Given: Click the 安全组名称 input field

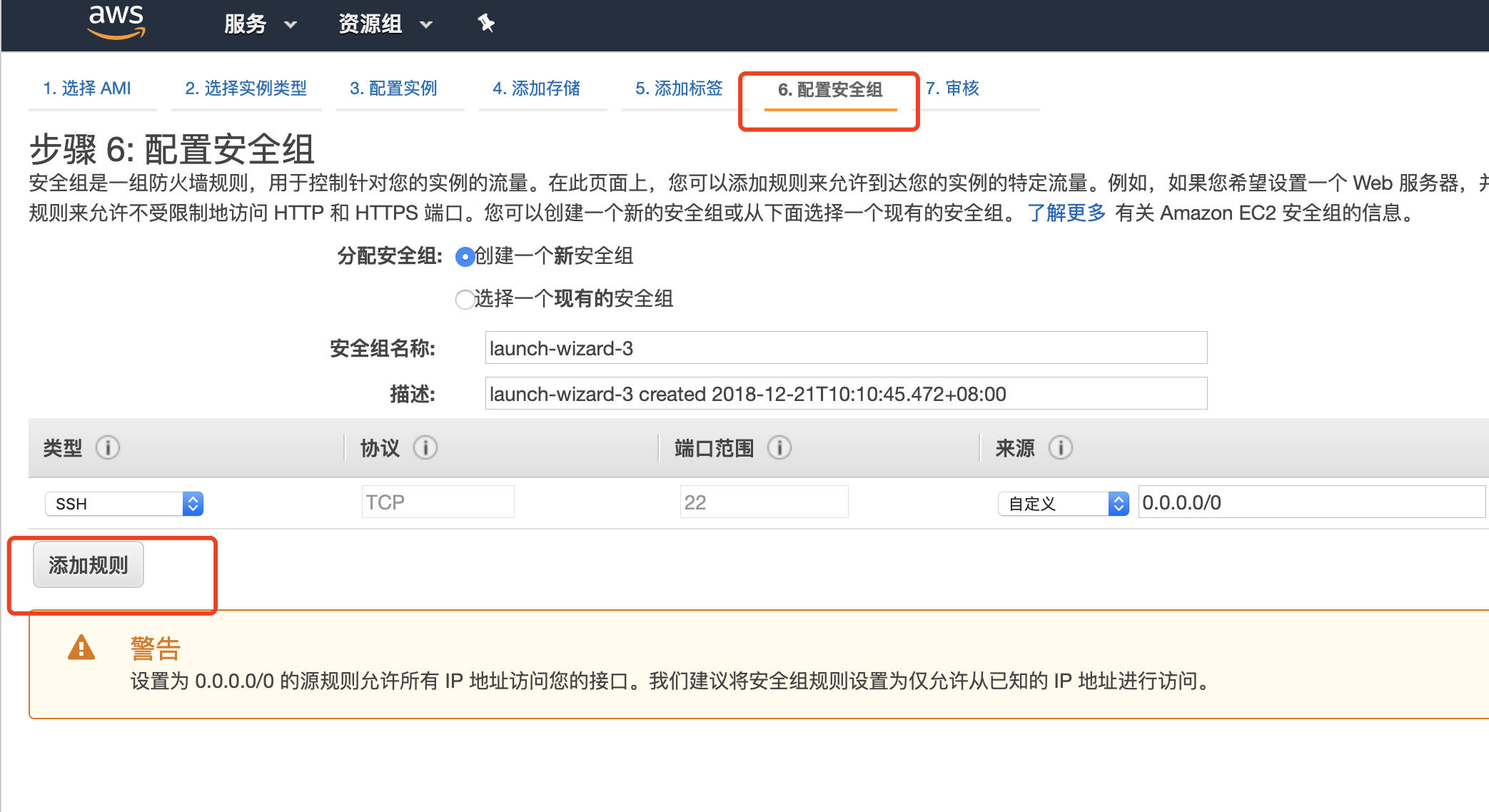Looking at the screenshot, I should pos(846,348).
